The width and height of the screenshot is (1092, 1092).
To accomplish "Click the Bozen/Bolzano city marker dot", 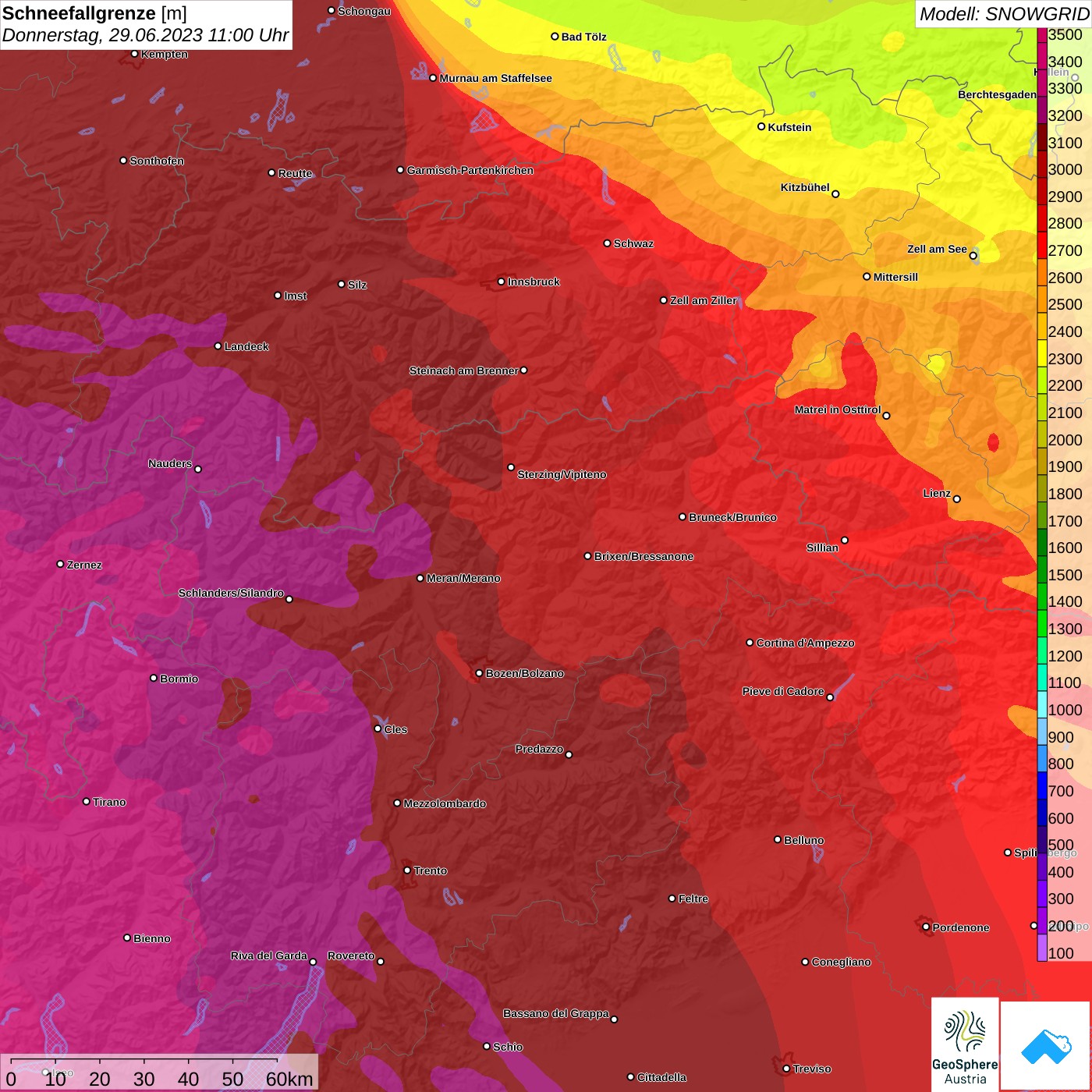I will 480,673.
